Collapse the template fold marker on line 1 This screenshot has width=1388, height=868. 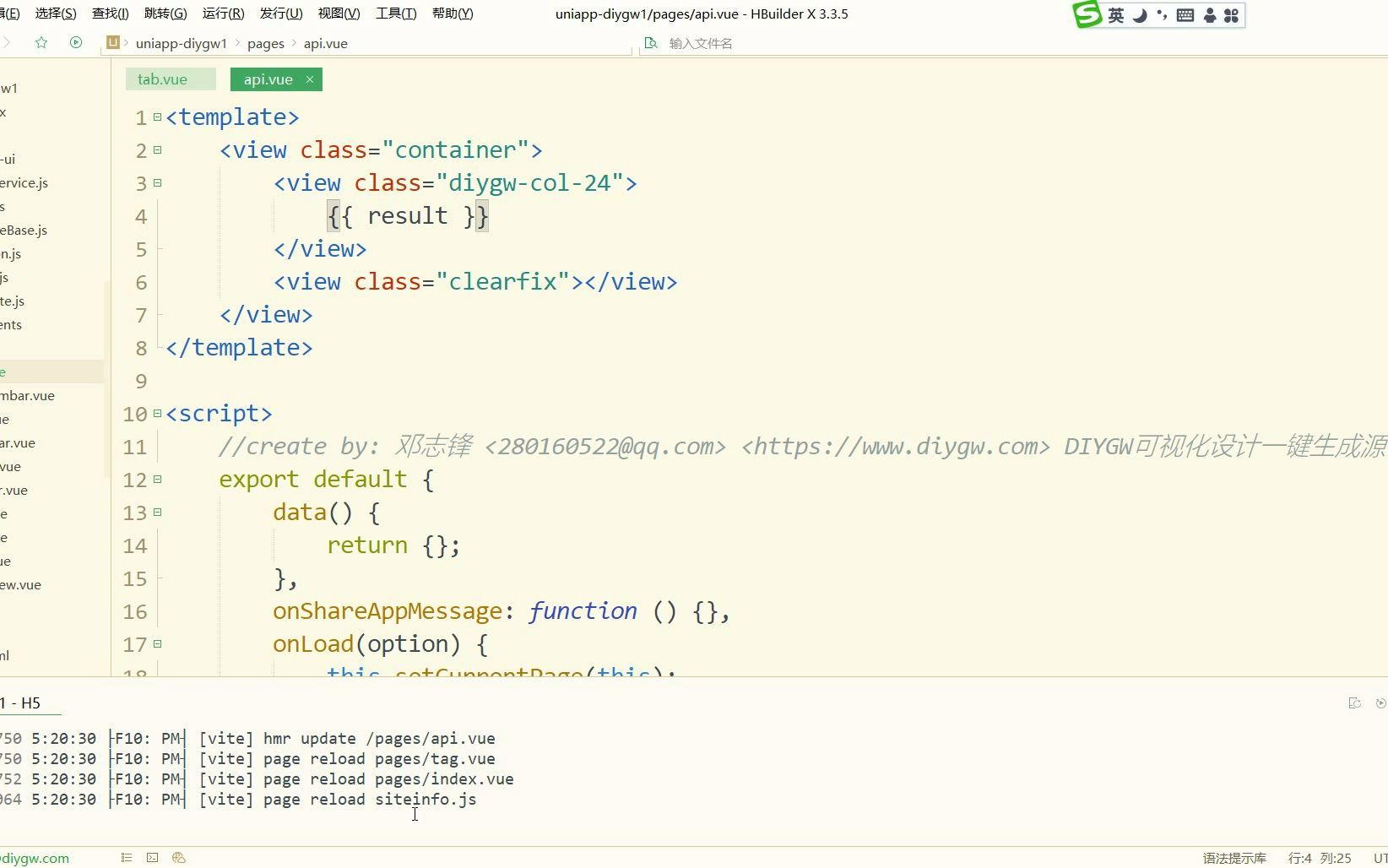click(x=157, y=117)
